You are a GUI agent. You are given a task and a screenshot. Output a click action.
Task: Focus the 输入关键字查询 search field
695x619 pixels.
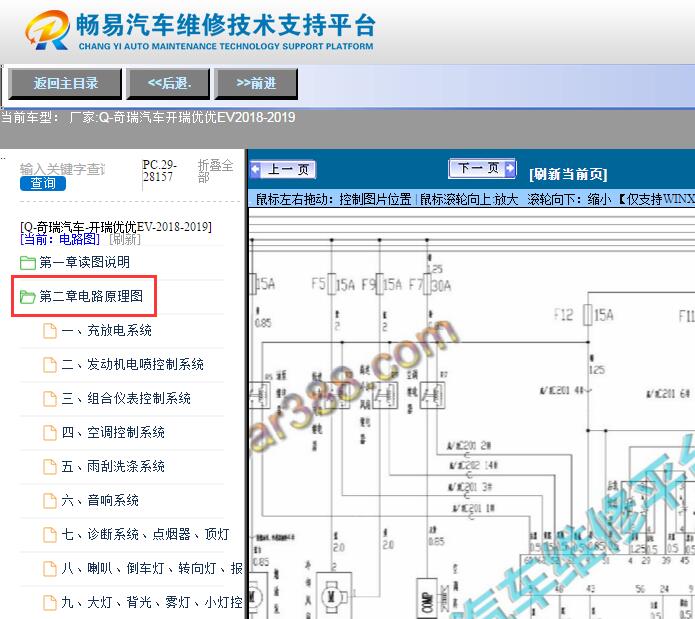(62, 169)
